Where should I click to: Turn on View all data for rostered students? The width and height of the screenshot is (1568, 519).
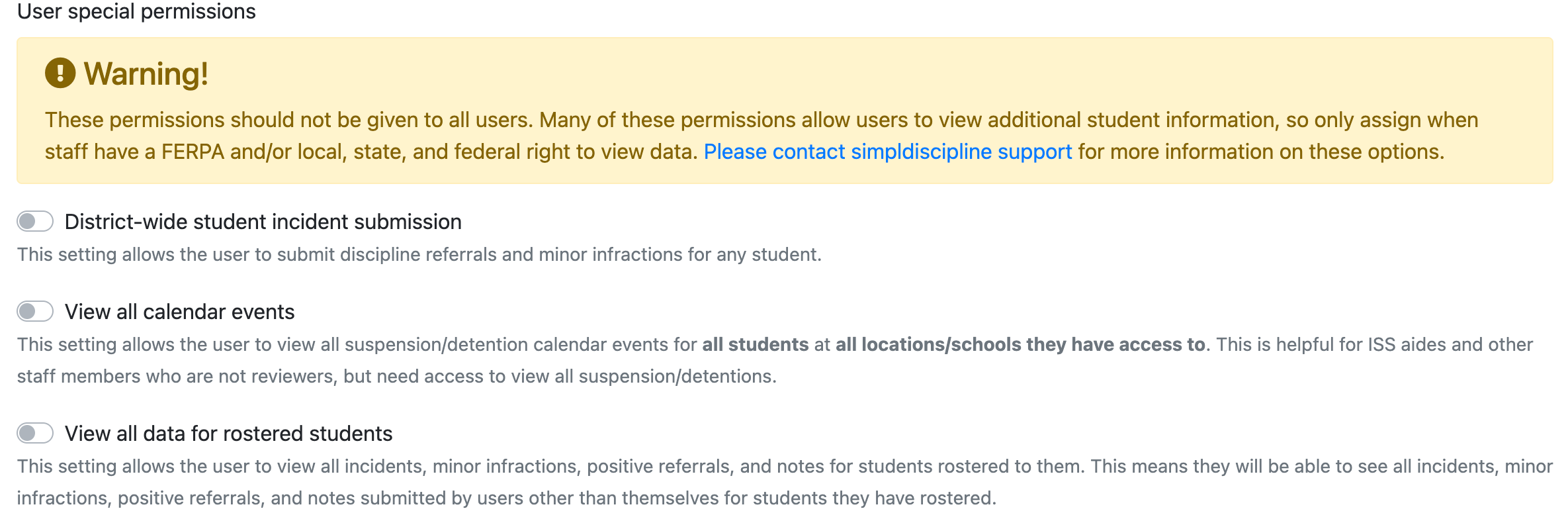pos(35,433)
